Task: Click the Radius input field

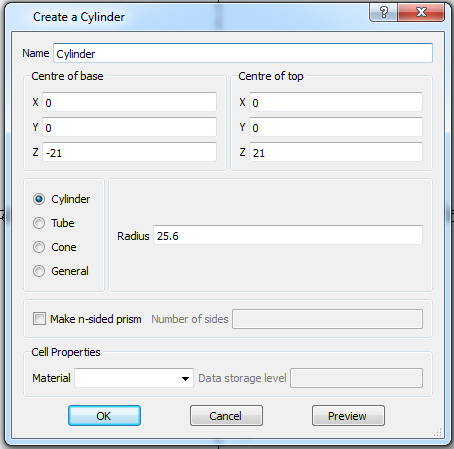Action: (x=288, y=235)
